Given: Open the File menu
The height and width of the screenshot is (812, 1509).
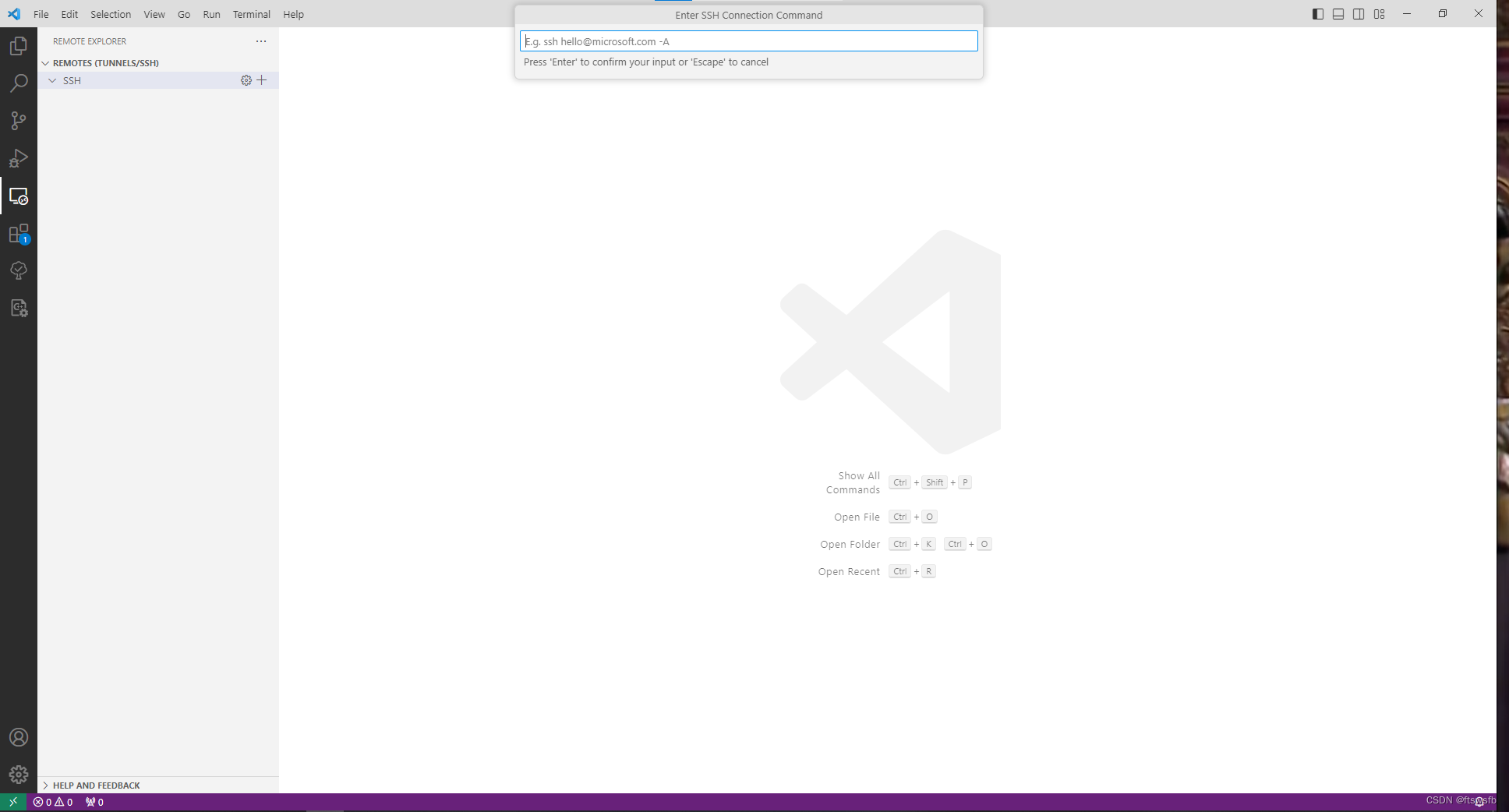Looking at the screenshot, I should pos(41,14).
